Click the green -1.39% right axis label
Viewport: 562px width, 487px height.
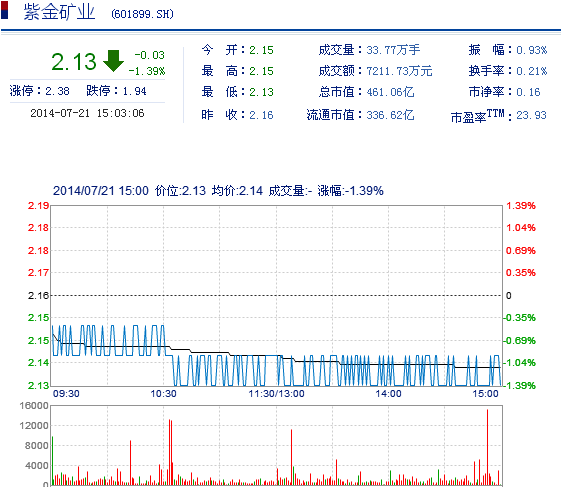pyautogui.click(x=520, y=386)
